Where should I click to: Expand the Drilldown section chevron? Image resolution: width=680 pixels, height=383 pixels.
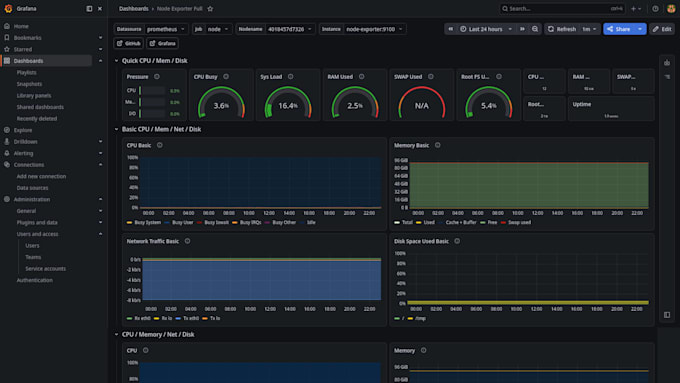(100, 142)
